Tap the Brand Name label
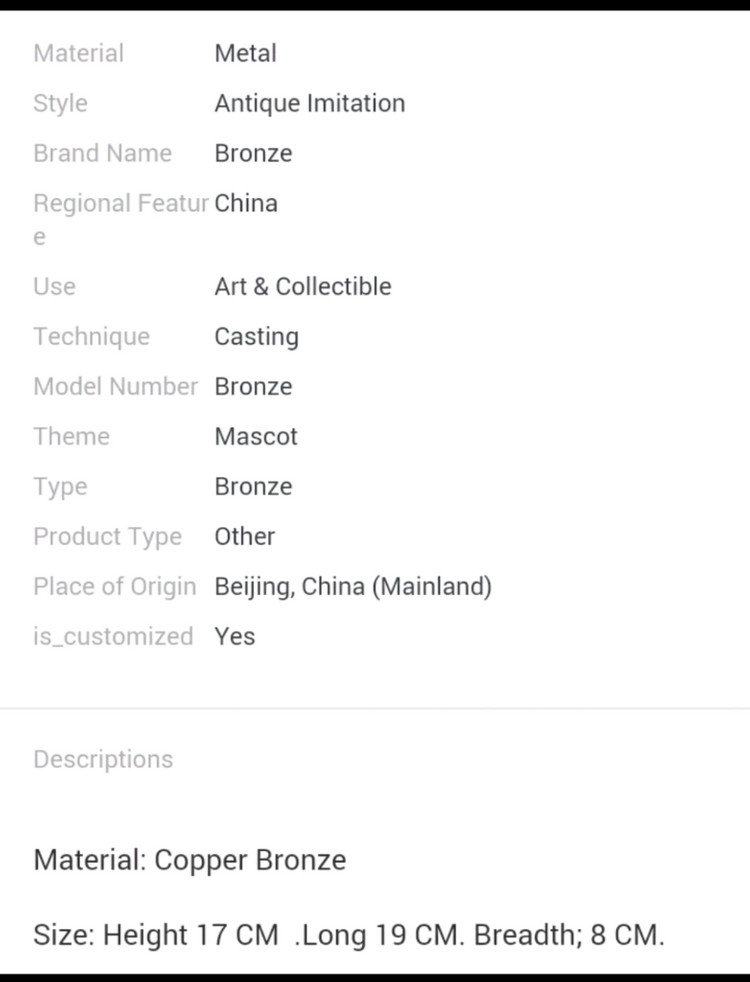 102,153
